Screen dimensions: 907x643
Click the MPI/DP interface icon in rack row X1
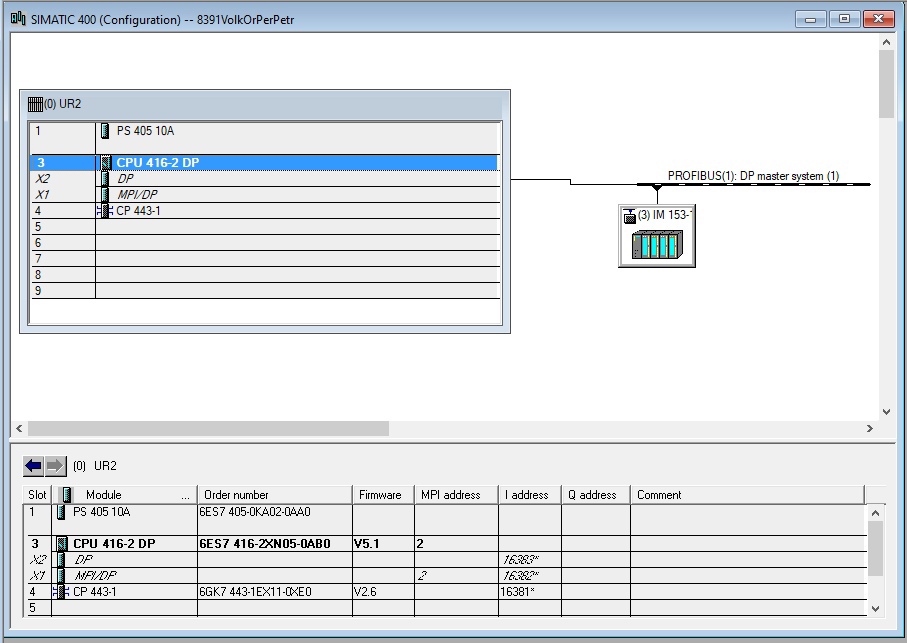(x=105, y=195)
